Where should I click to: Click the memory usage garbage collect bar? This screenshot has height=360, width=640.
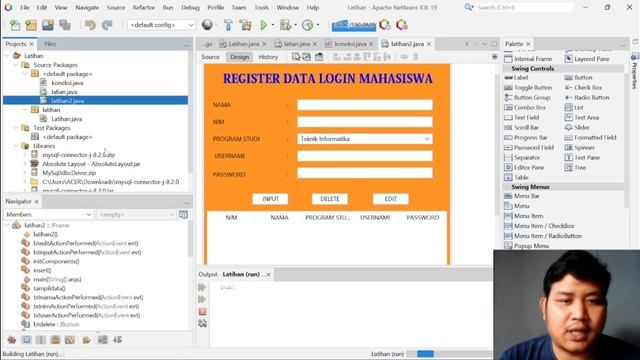click(353, 26)
